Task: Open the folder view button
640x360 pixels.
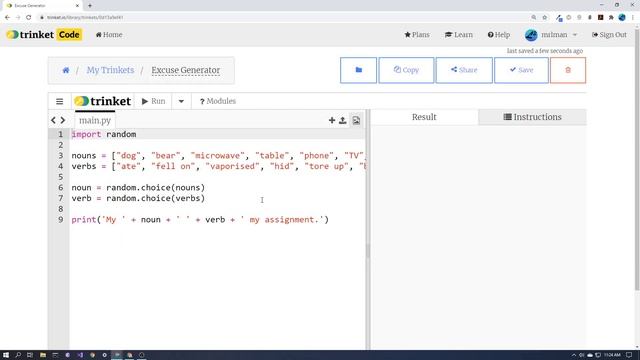Action: (358, 70)
